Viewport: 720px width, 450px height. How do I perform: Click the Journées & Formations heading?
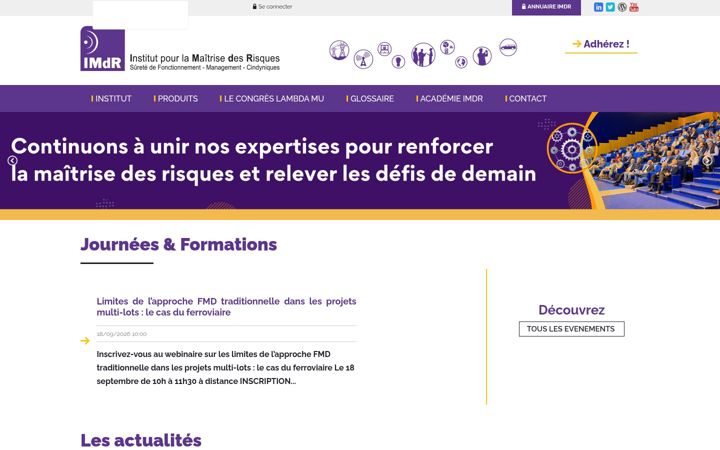coord(179,244)
